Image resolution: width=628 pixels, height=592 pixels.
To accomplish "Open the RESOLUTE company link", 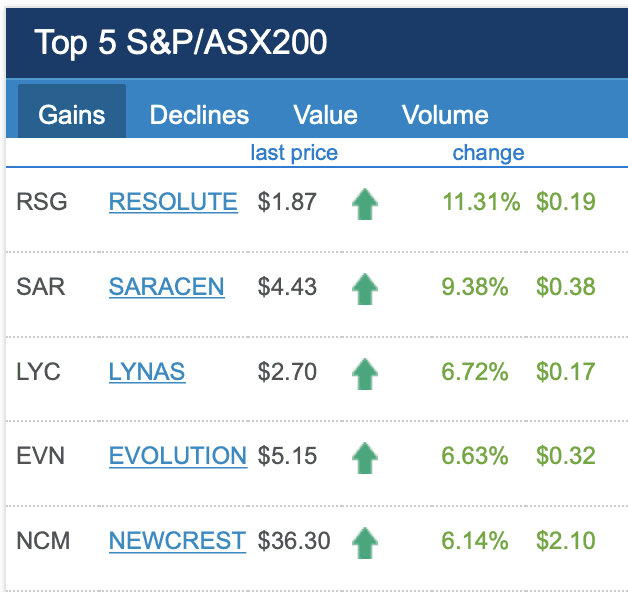I will coord(173,202).
